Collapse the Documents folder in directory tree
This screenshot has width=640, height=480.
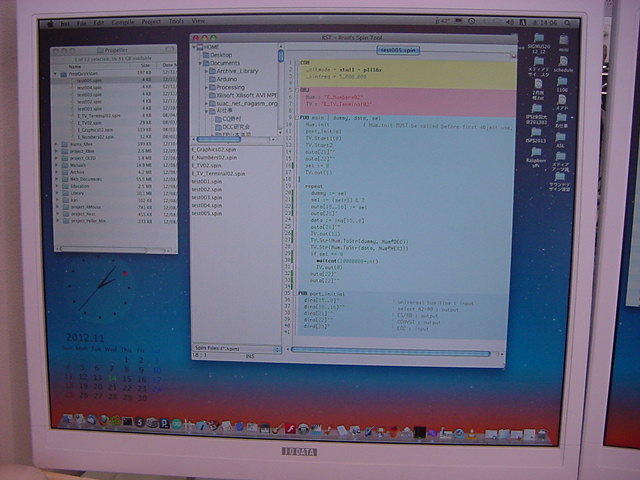[198, 63]
